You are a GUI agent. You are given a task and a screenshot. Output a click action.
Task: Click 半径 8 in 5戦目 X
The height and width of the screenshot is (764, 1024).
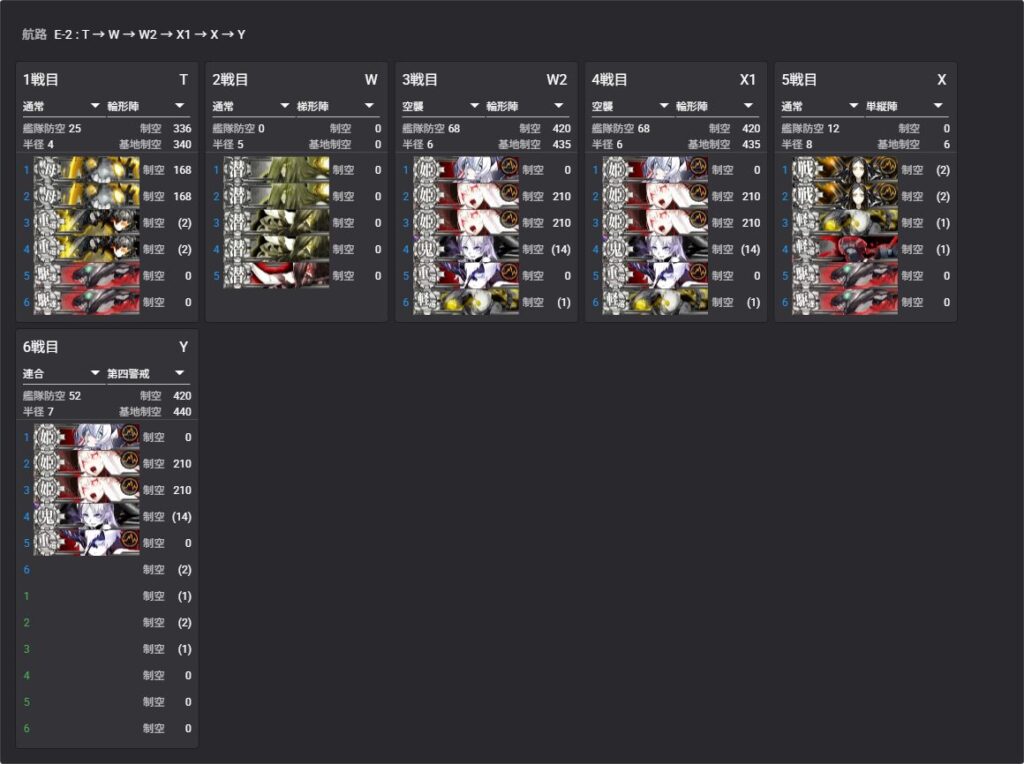click(797, 144)
